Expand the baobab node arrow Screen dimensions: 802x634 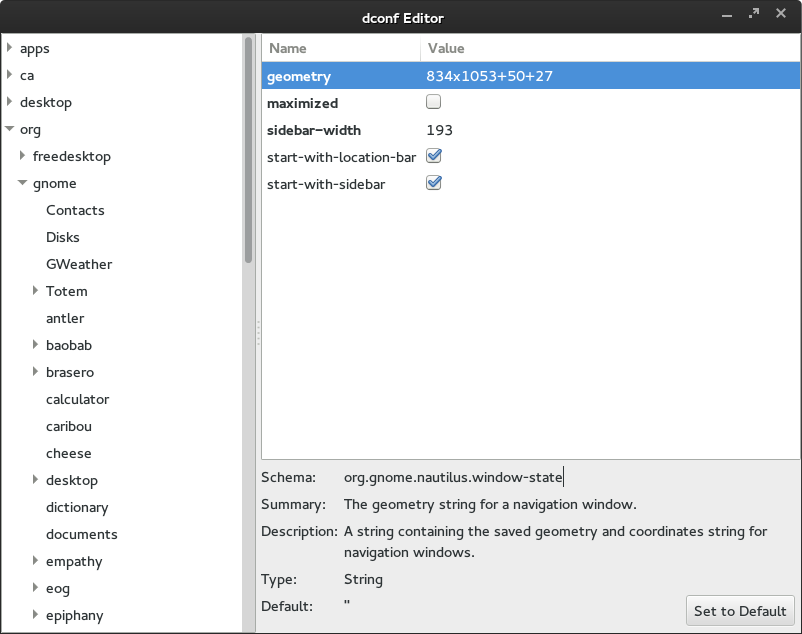35,345
